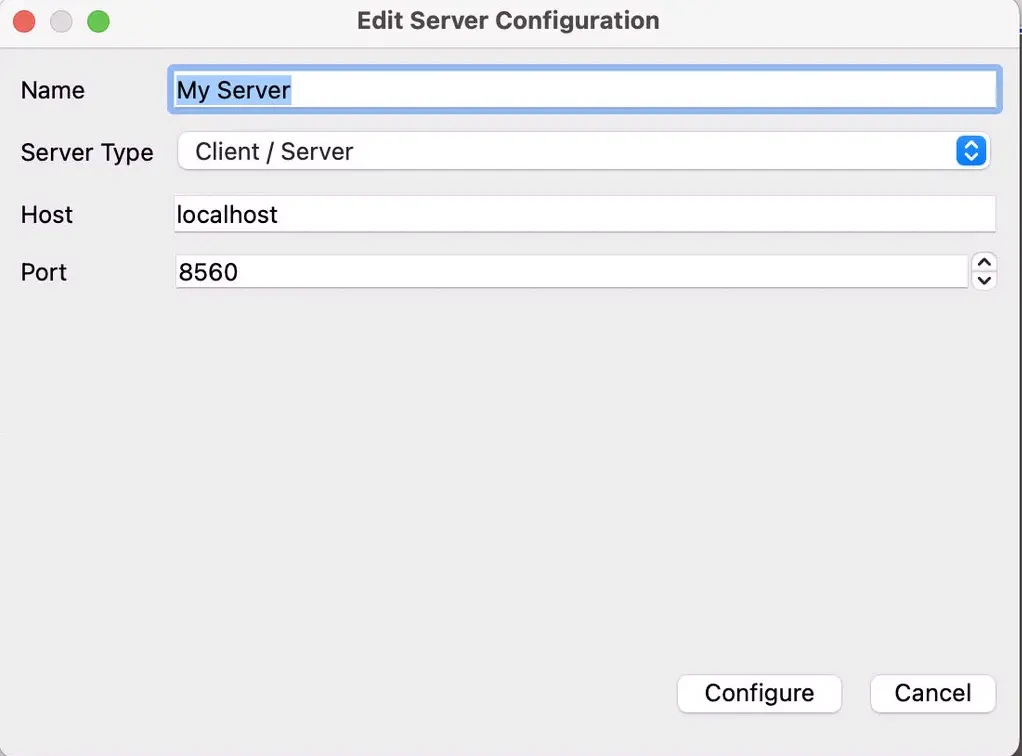Click the highlighted My Server text
This screenshot has width=1022, height=756.
[233, 90]
